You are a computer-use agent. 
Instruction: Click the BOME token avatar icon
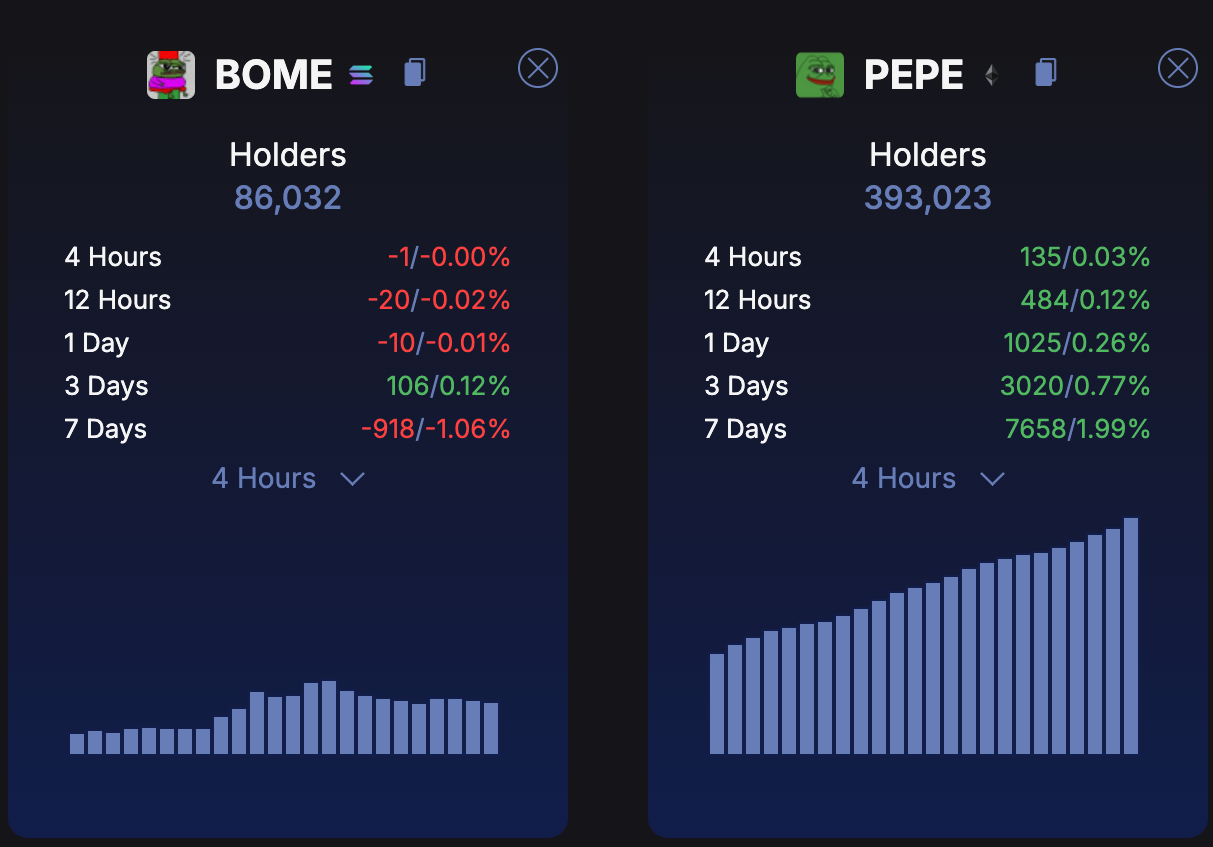pos(171,75)
